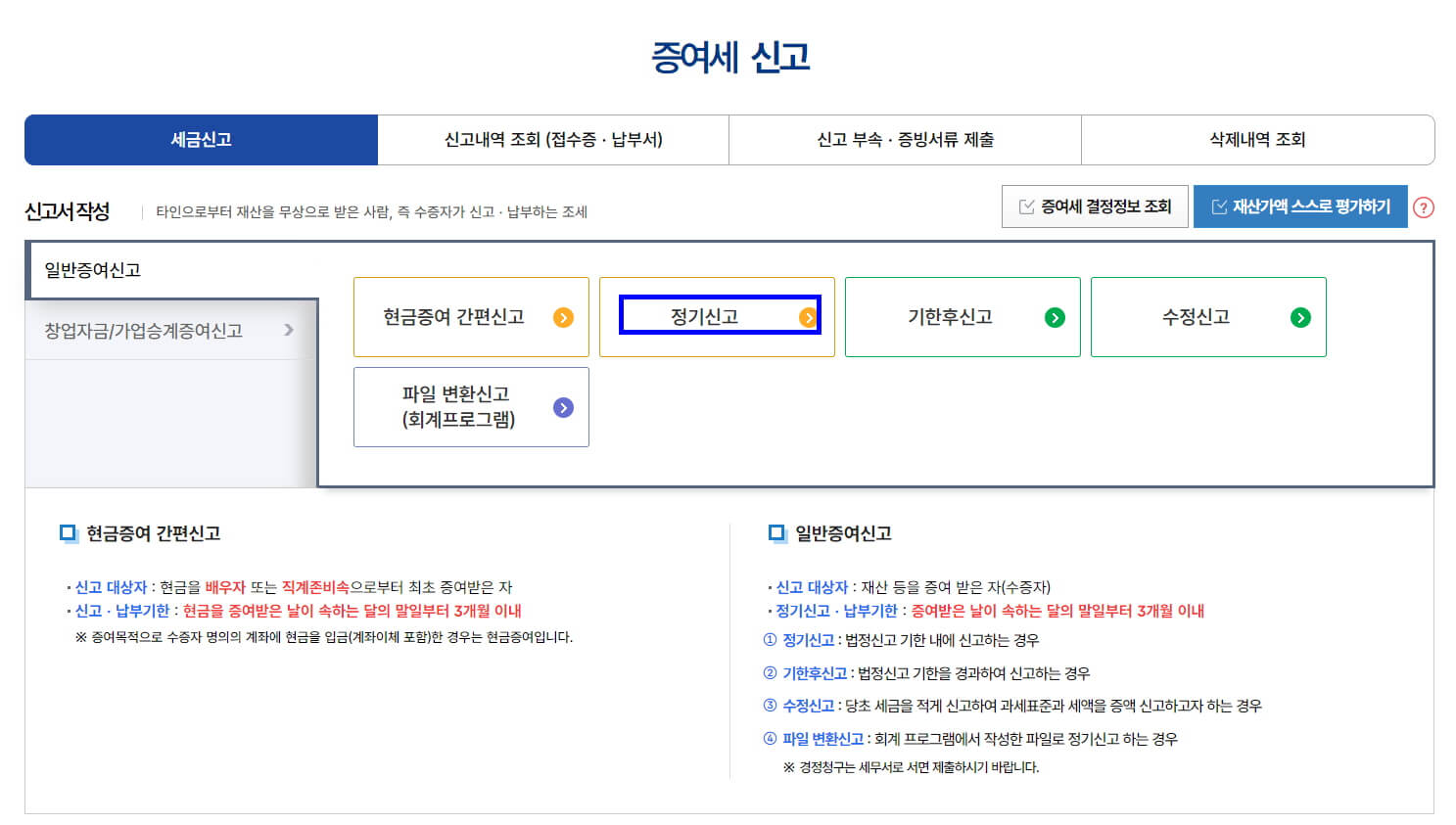The width and height of the screenshot is (1456, 825).
Task: Click the red 배우자 text
Action: (x=225, y=587)
